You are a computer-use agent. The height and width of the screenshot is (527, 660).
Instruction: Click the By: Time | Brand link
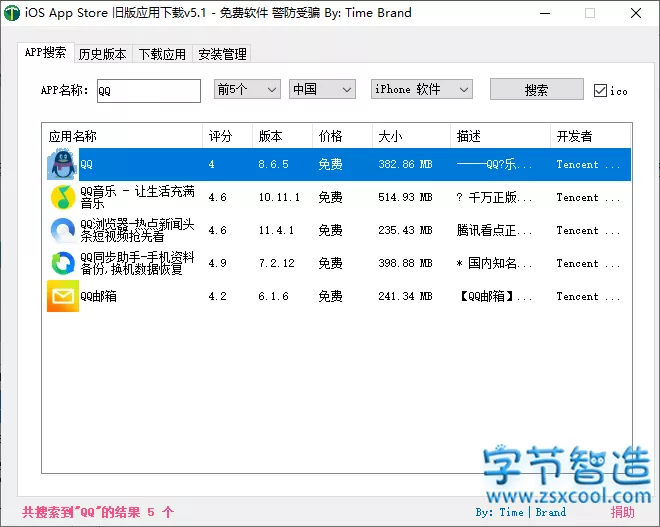click(x=521, y=512)
